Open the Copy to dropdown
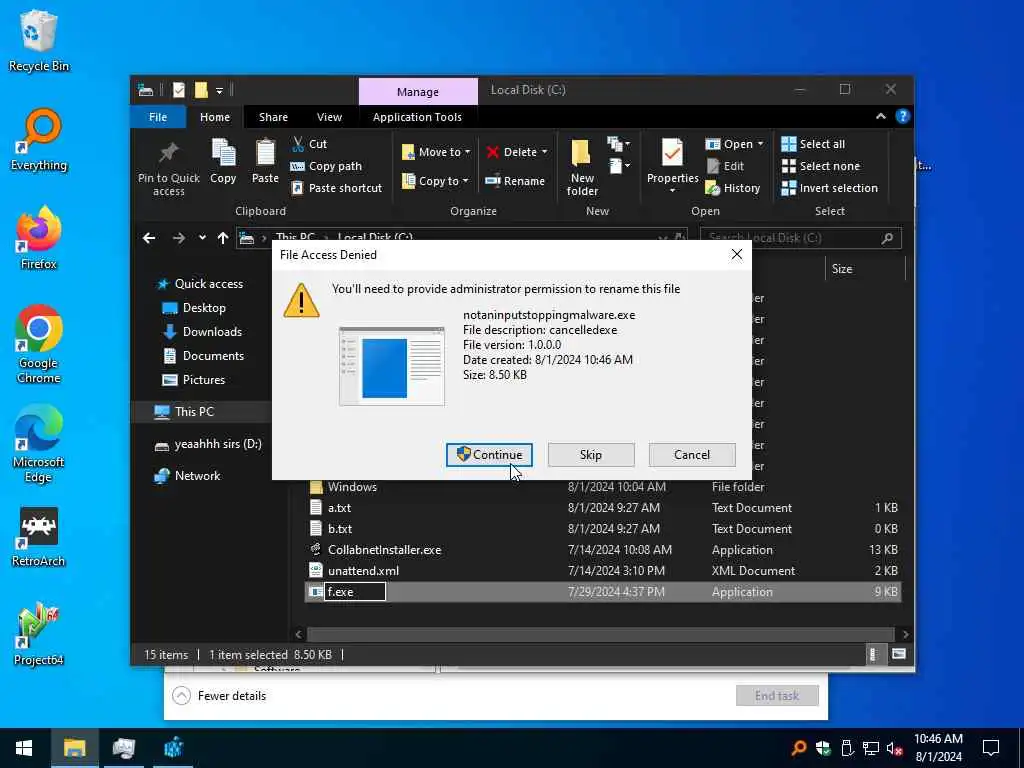1024x768 pixels. click(435, 181)
